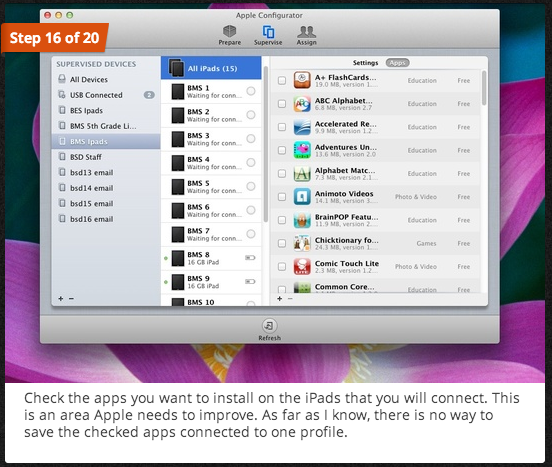The height and width of the screenshot is (467, 552).
Task: Select the BMS 8 iPad icon
Action: [x=178, y=258]
